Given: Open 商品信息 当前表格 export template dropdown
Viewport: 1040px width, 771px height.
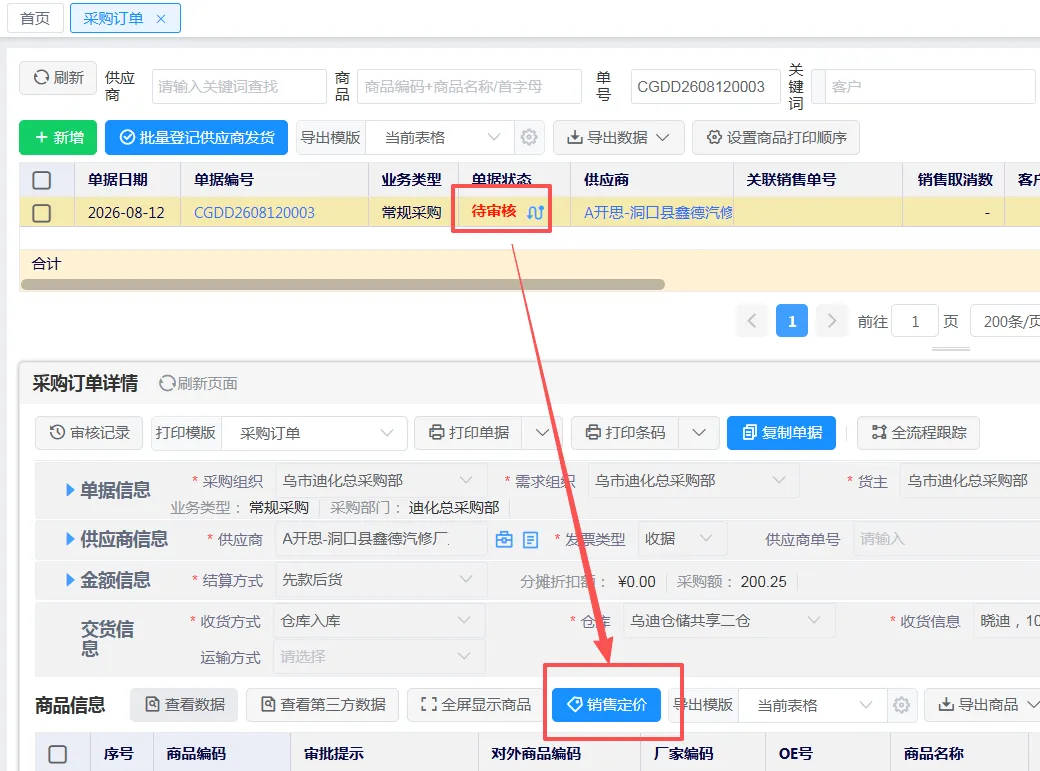Looking at the screenshot, I should point(813,705).
